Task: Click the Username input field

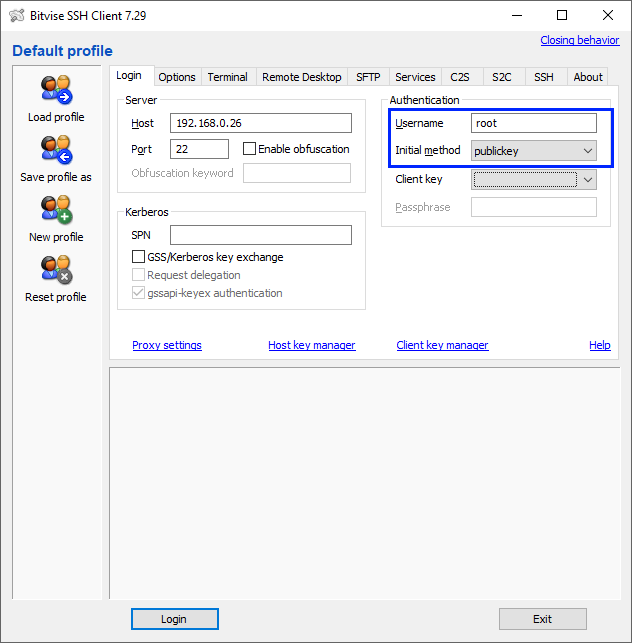Action: pyautogui.click(x=534, y=123)
